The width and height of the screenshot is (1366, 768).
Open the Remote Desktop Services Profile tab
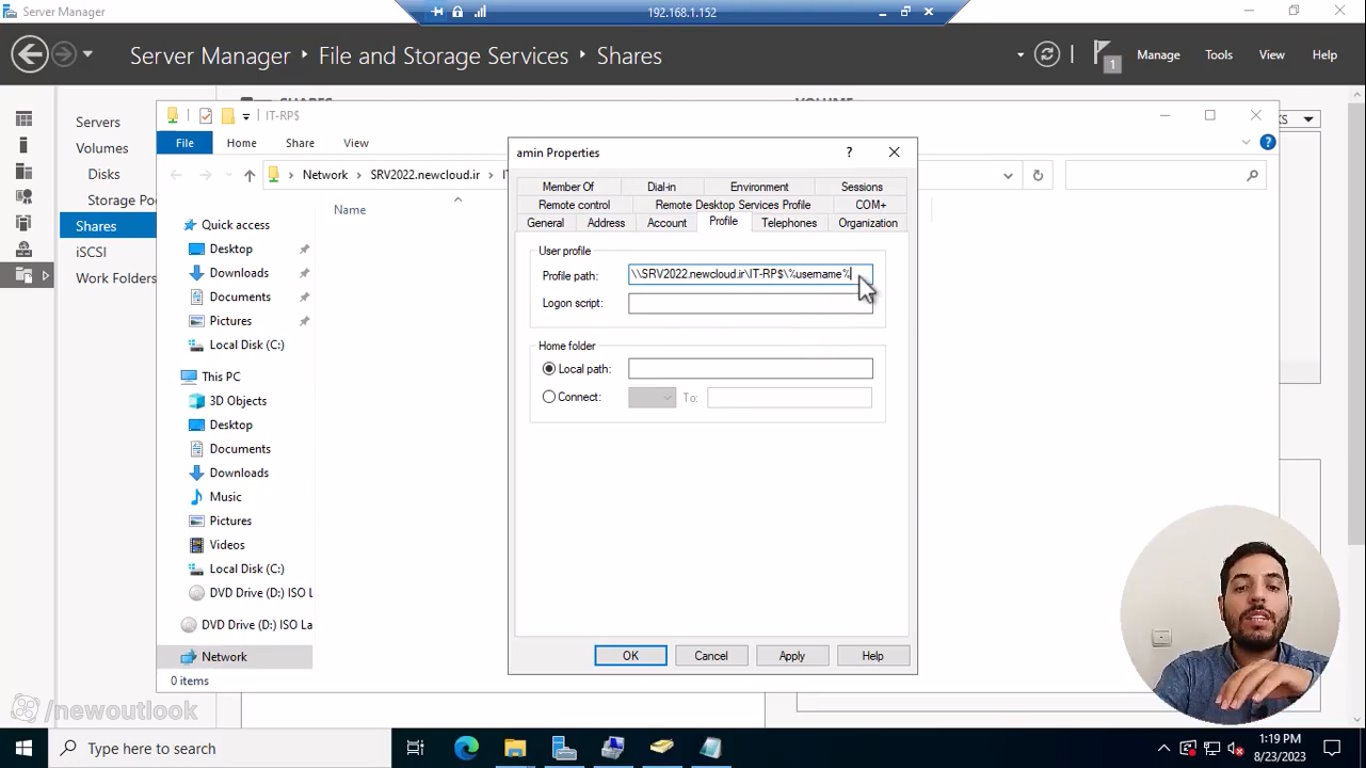pos(733,205)
